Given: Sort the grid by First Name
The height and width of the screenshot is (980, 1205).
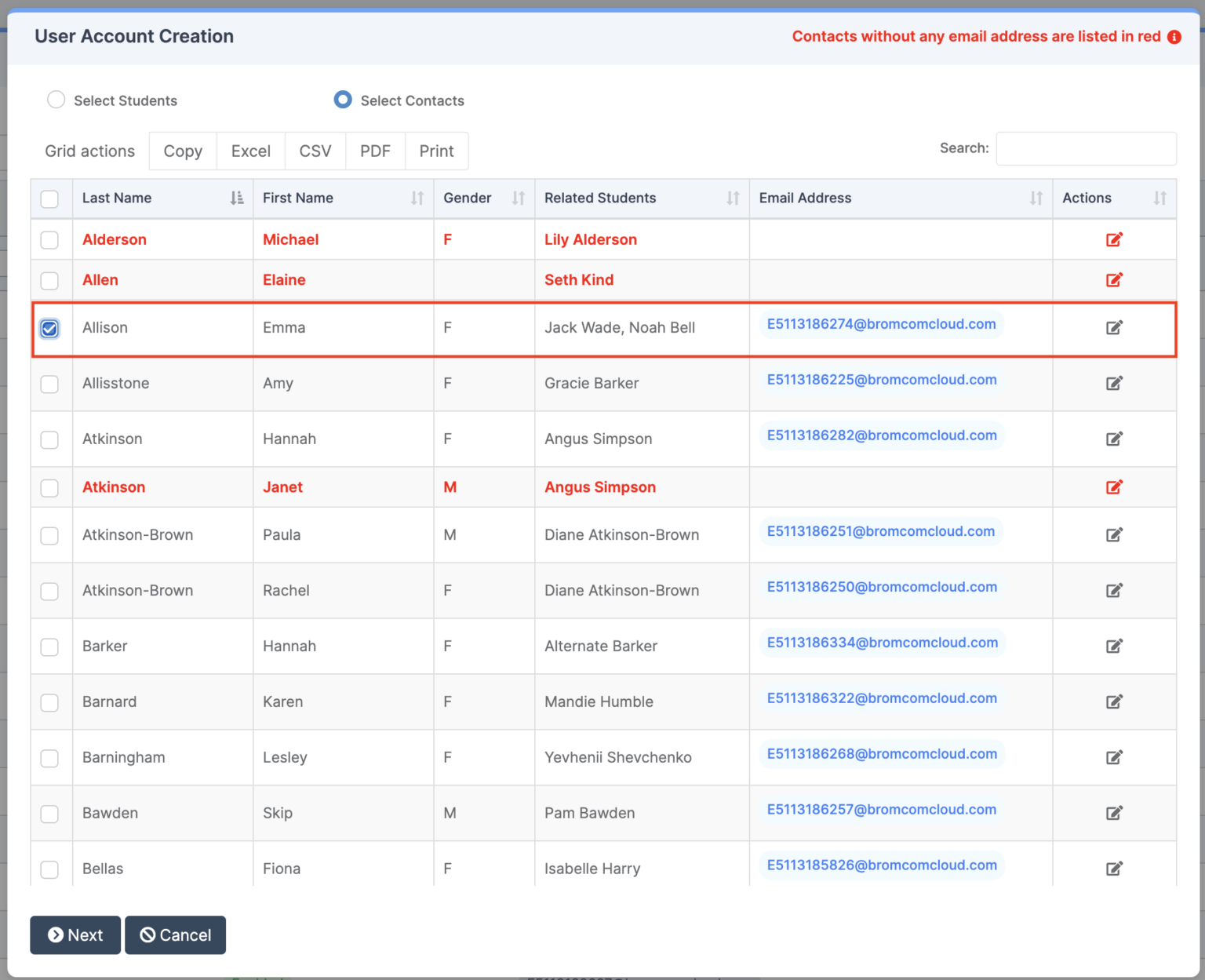Looking at the screenshot, I should point(416,198).
